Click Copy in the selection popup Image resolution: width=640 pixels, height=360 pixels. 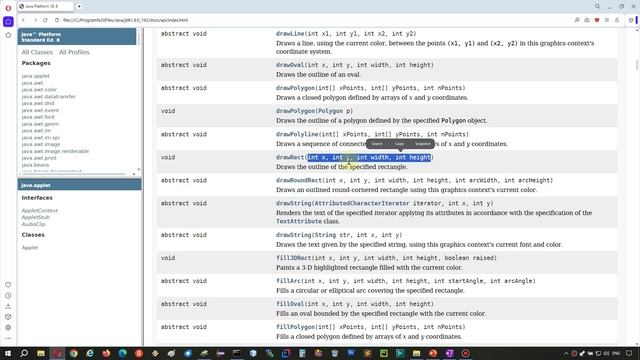click(x=399, y=144)
